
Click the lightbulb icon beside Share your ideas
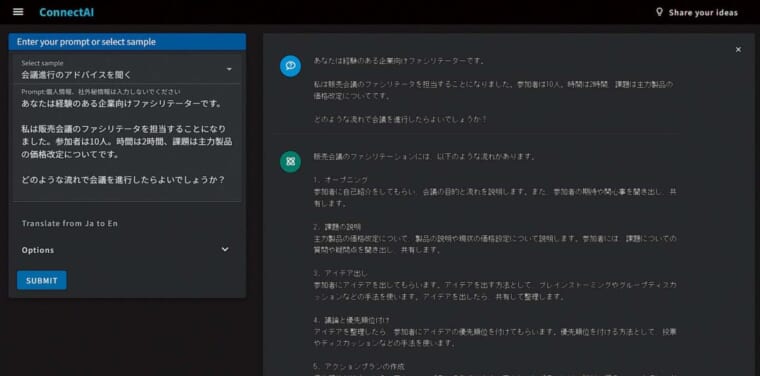click(x=659, y=12)
